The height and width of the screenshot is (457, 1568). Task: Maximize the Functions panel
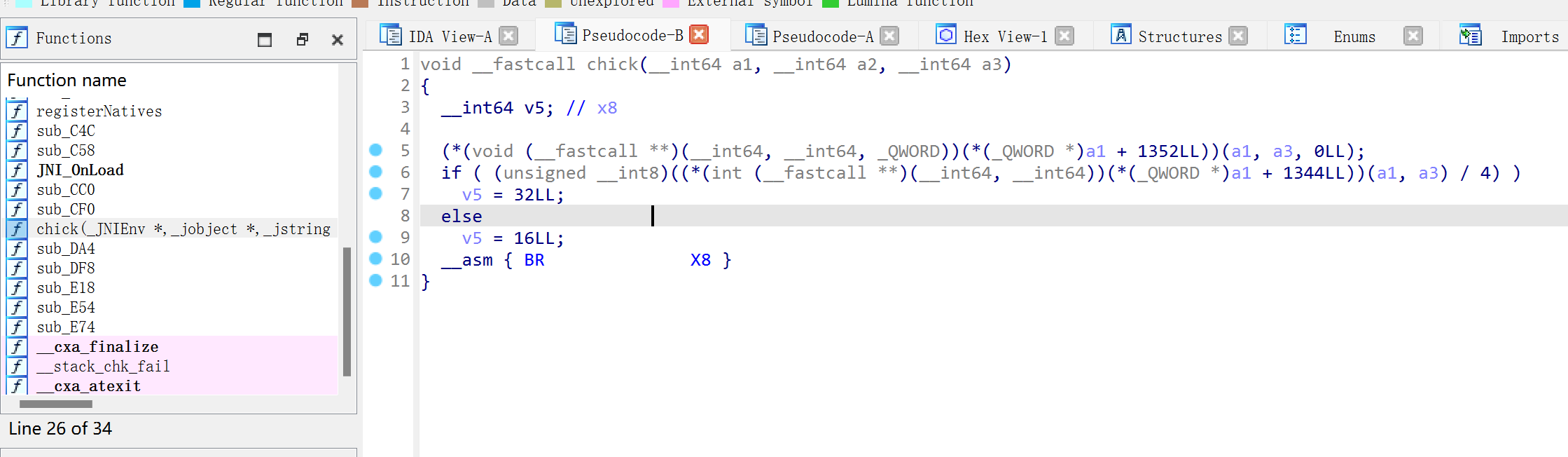click(265, 40)
